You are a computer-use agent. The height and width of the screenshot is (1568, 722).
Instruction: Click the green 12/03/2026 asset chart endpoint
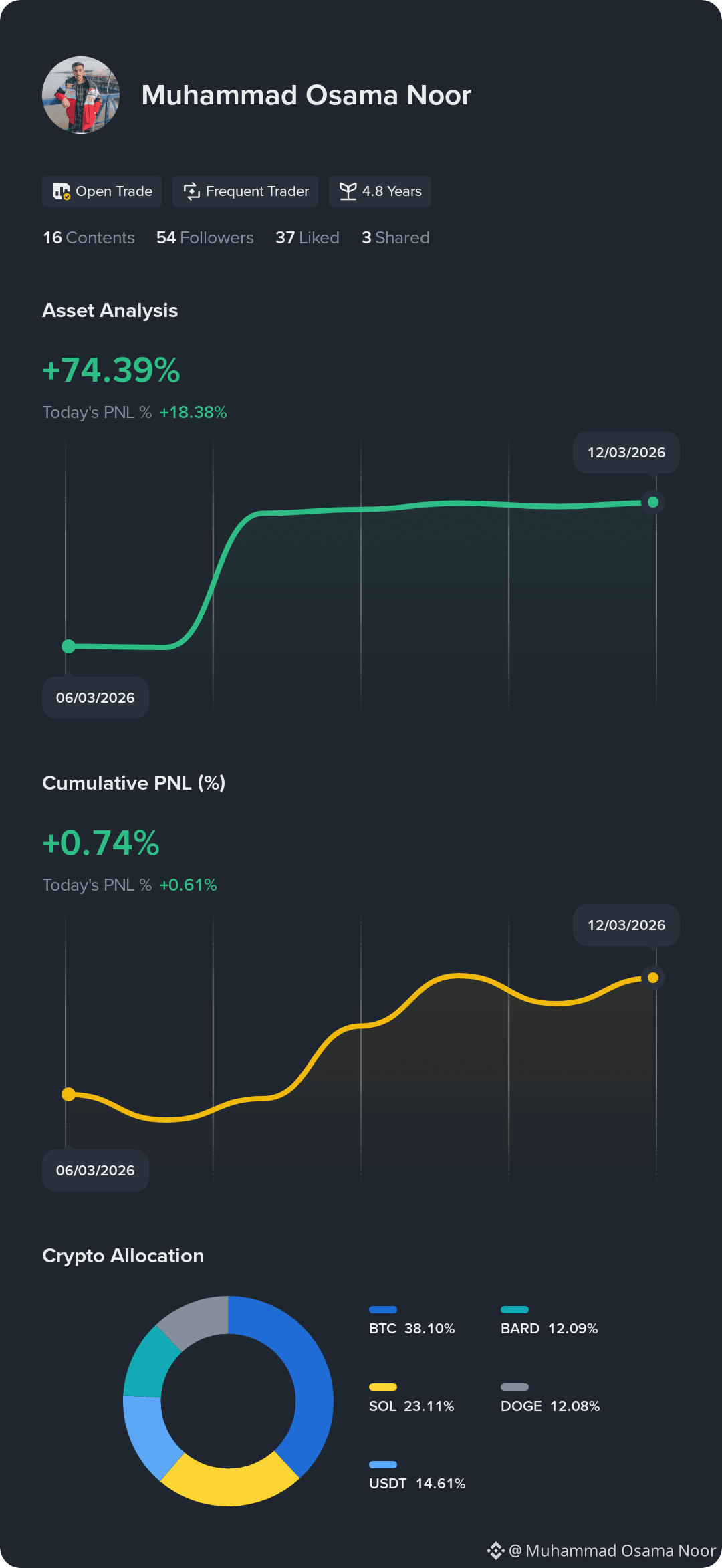coord(653,502)
